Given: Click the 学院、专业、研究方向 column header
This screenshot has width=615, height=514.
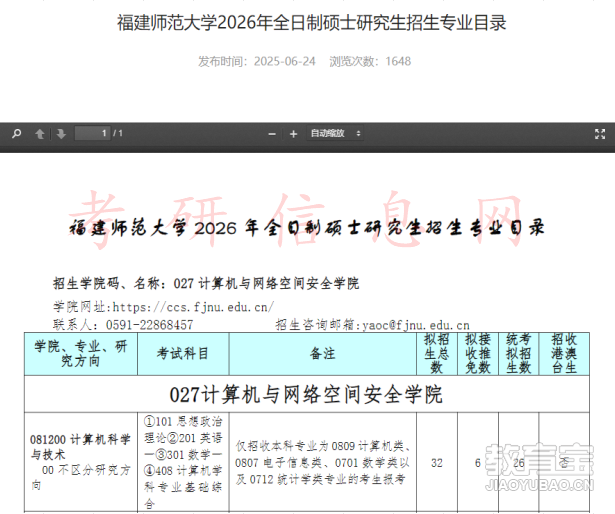Looking at the screenshot, I should point(81,354).
